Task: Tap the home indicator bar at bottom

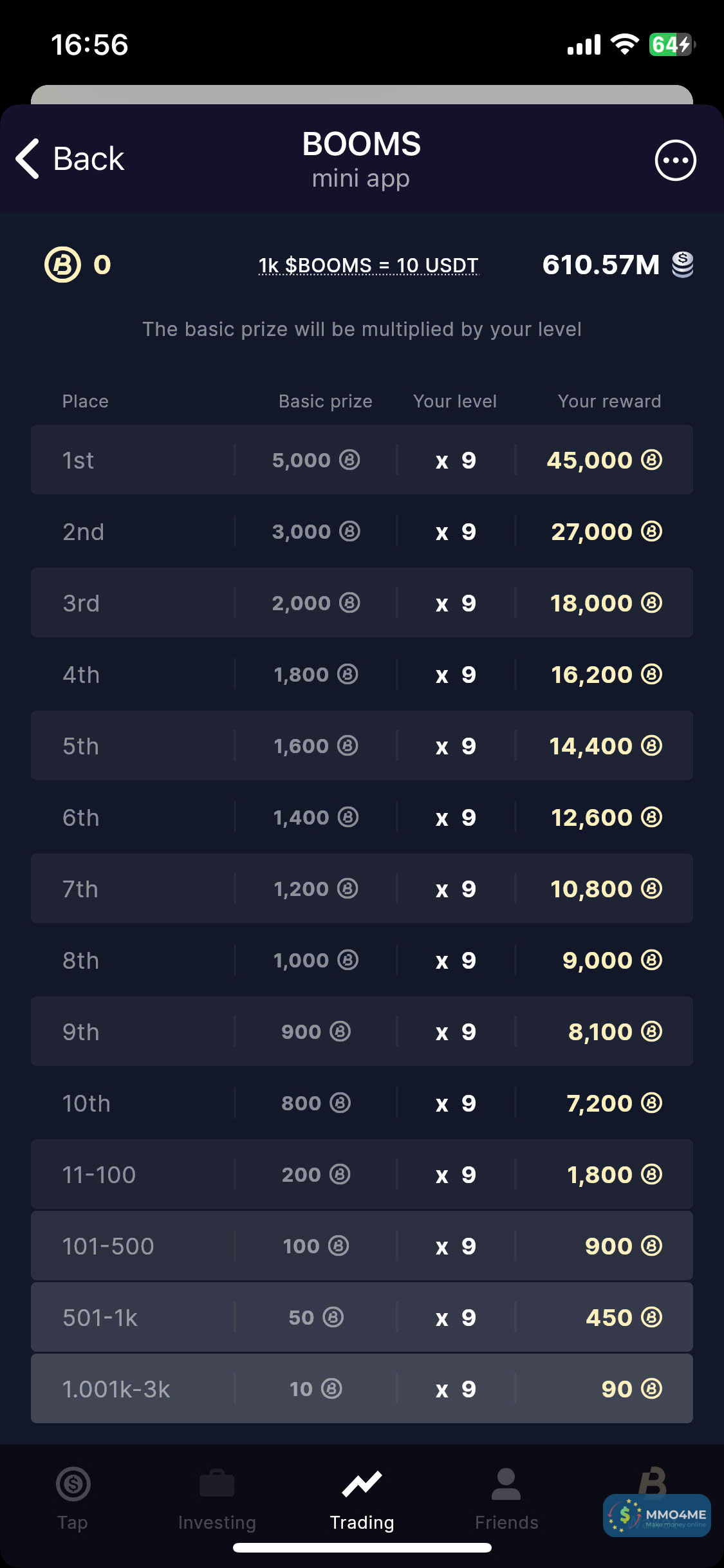Action: coord(362,1547)
